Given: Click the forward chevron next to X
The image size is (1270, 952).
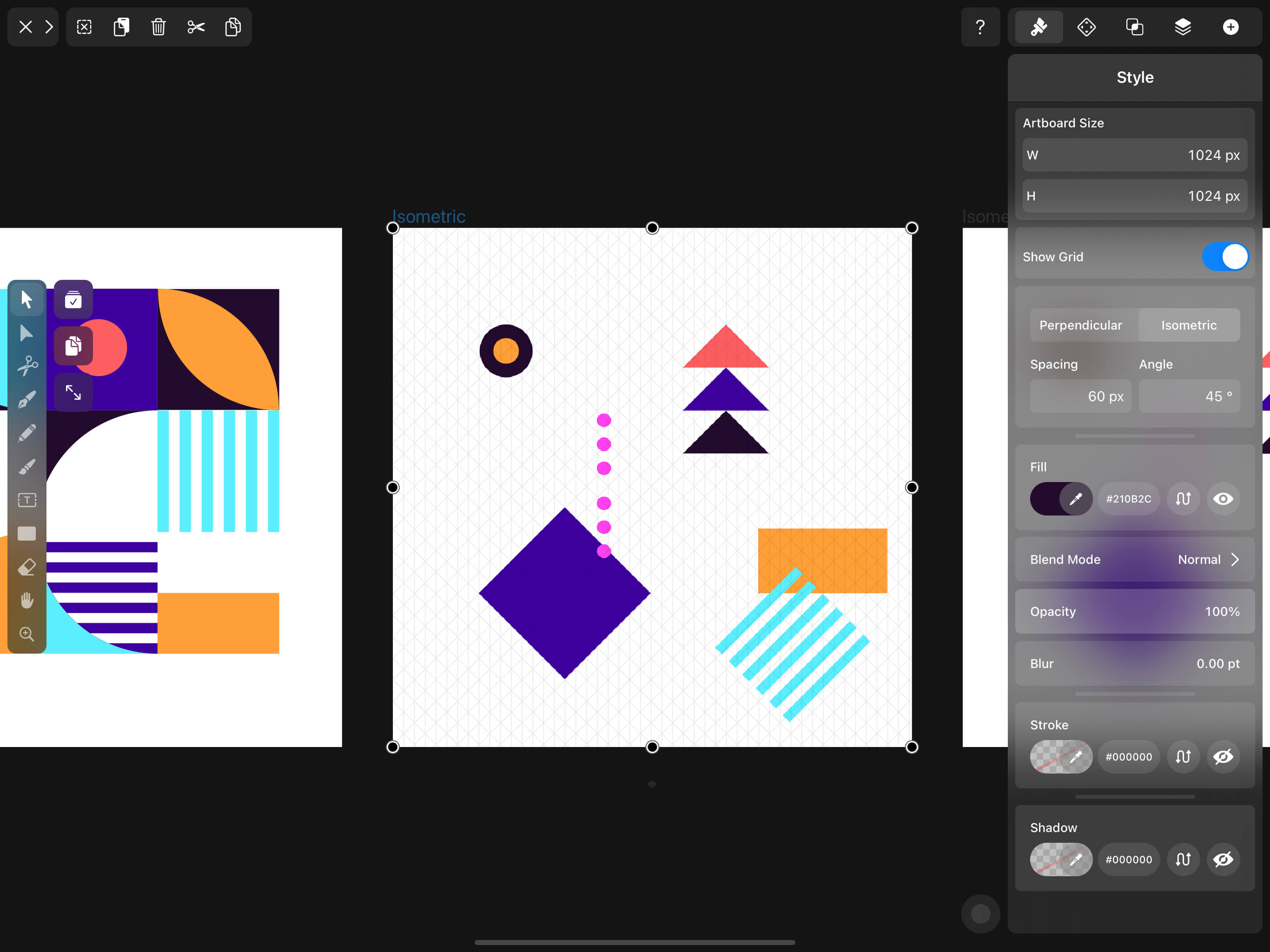Looking at the screenshot, I should 49,27.
